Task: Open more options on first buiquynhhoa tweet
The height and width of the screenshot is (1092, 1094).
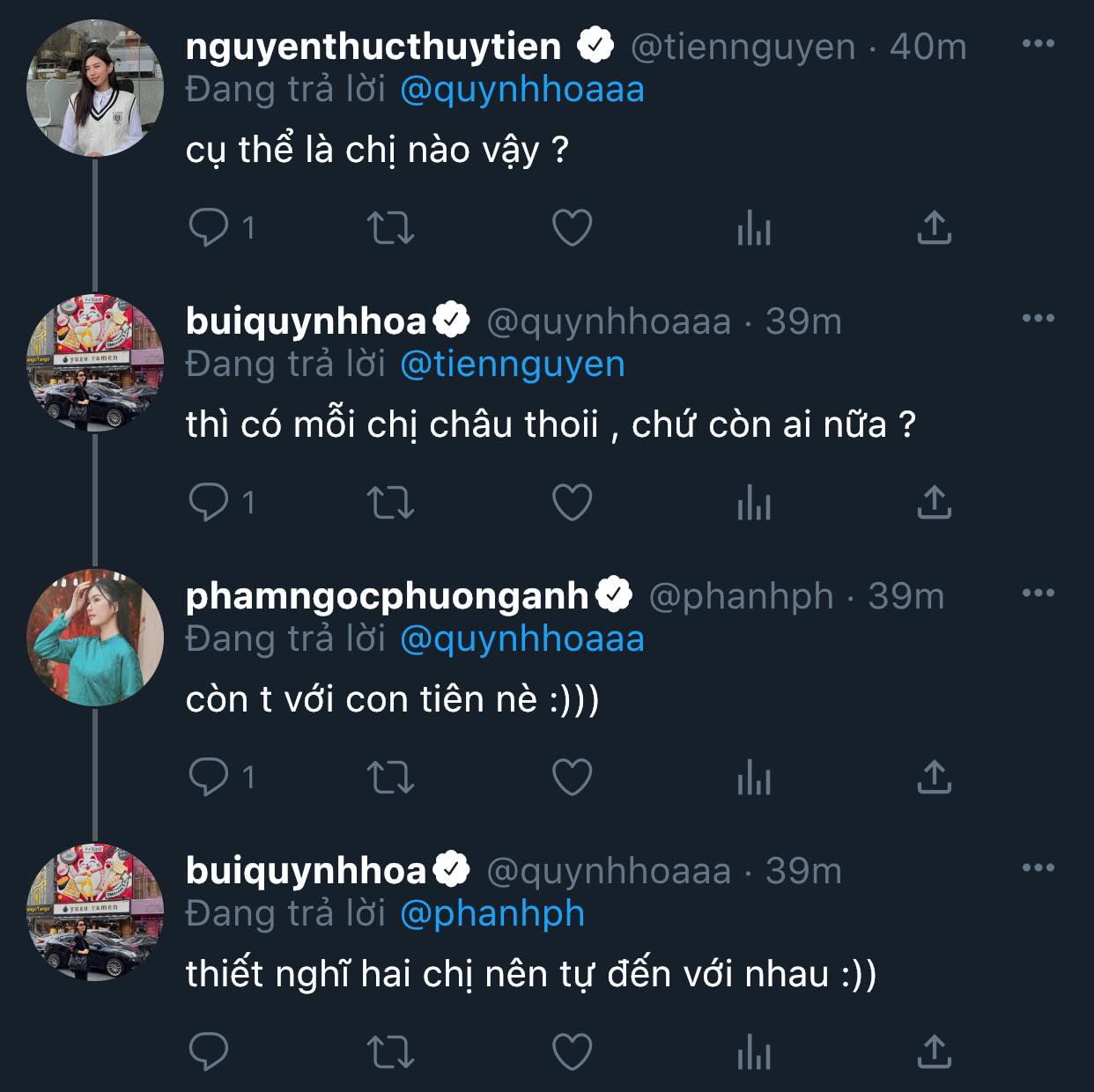Action: [x=1038, y=319]
